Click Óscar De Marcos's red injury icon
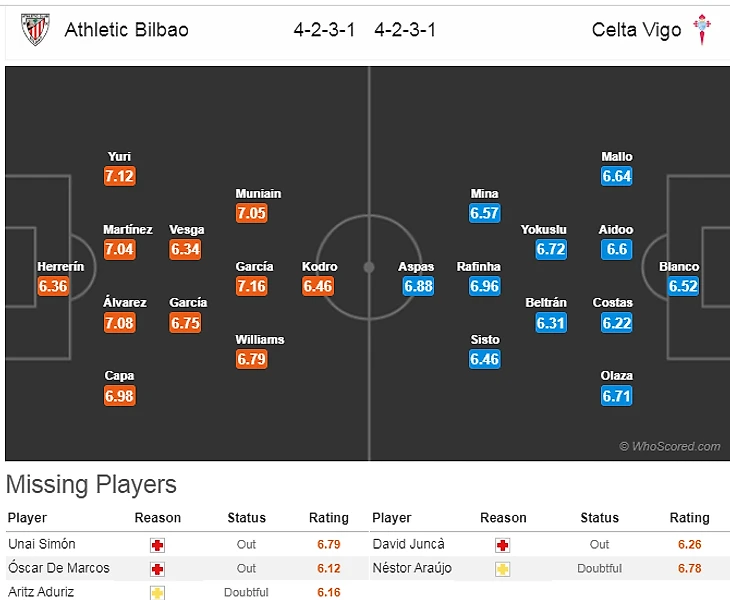 [157, 568]
